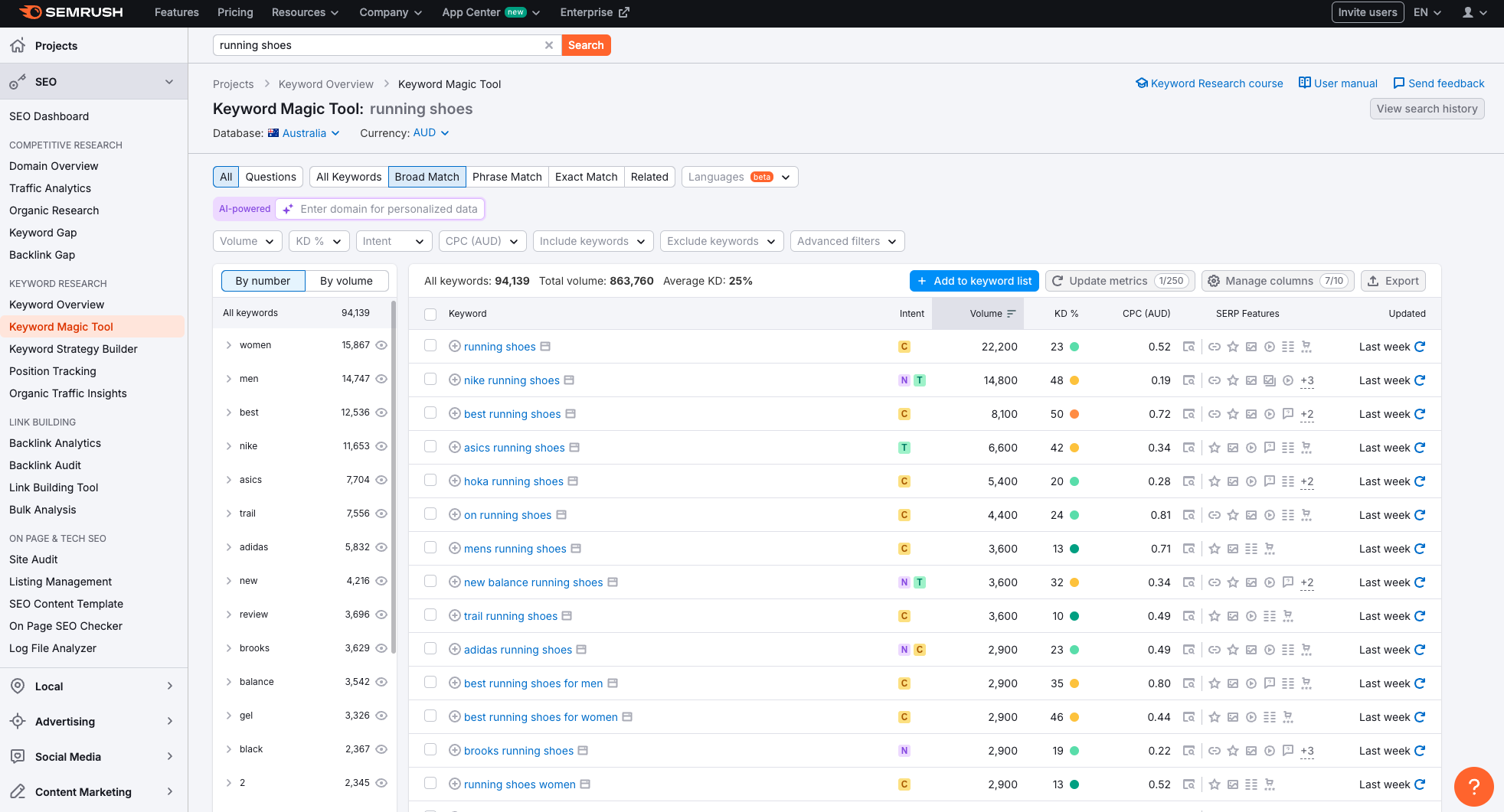
Task: Open the Australia database dropdown
Action: coord(304,133)
